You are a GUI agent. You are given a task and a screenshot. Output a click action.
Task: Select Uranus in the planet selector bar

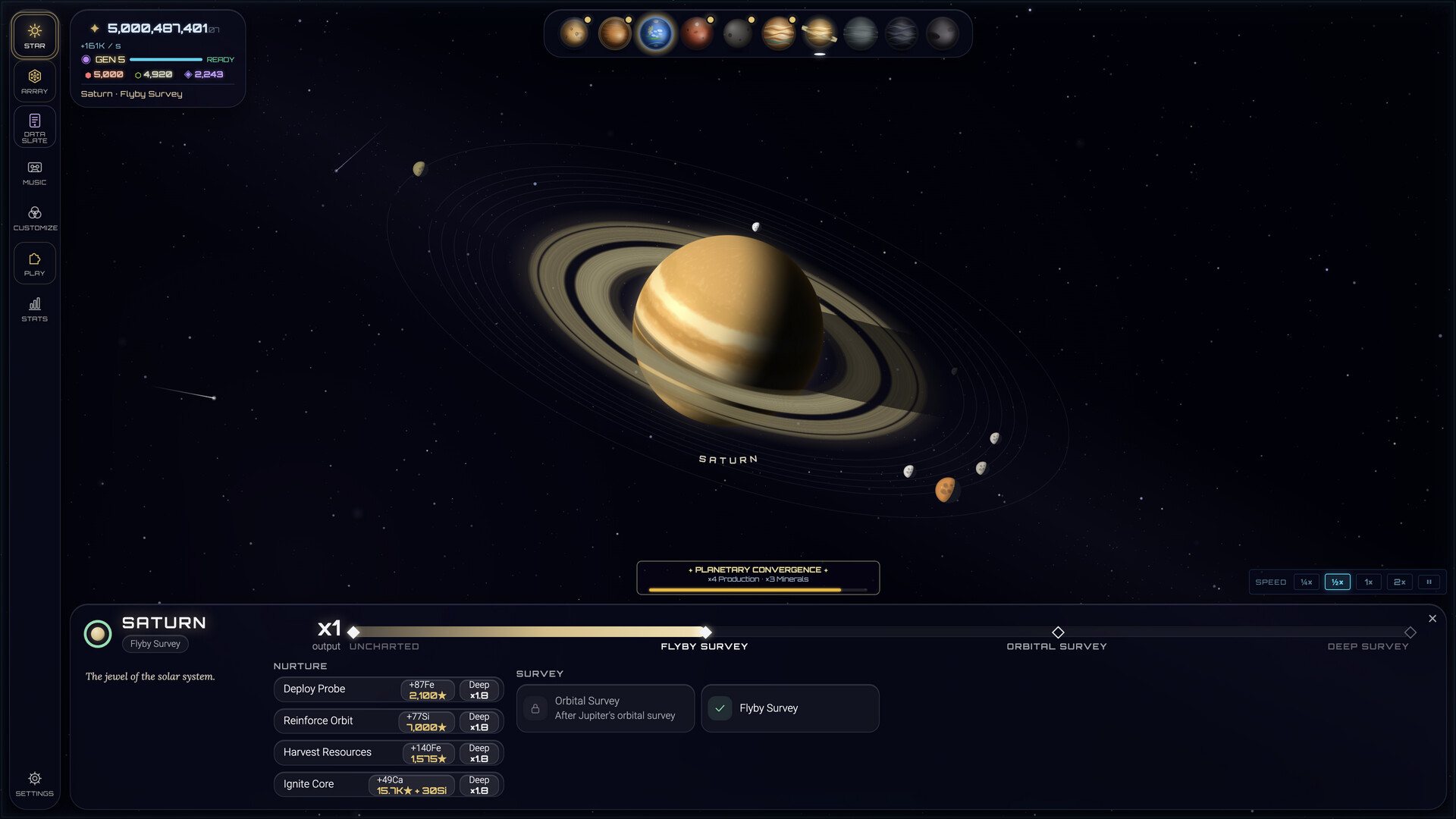(861, 33)
